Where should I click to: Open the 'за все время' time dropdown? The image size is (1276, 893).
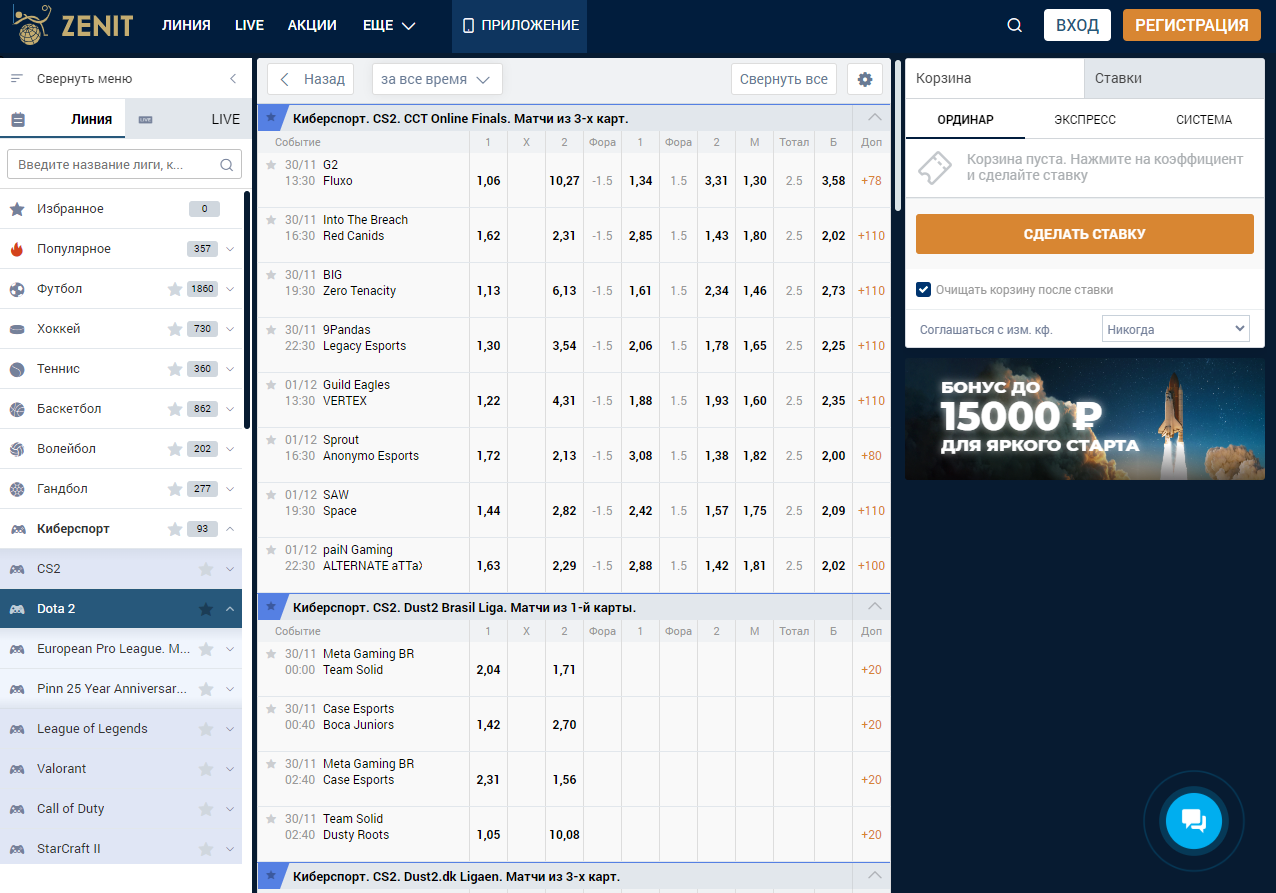pos(437,79)
